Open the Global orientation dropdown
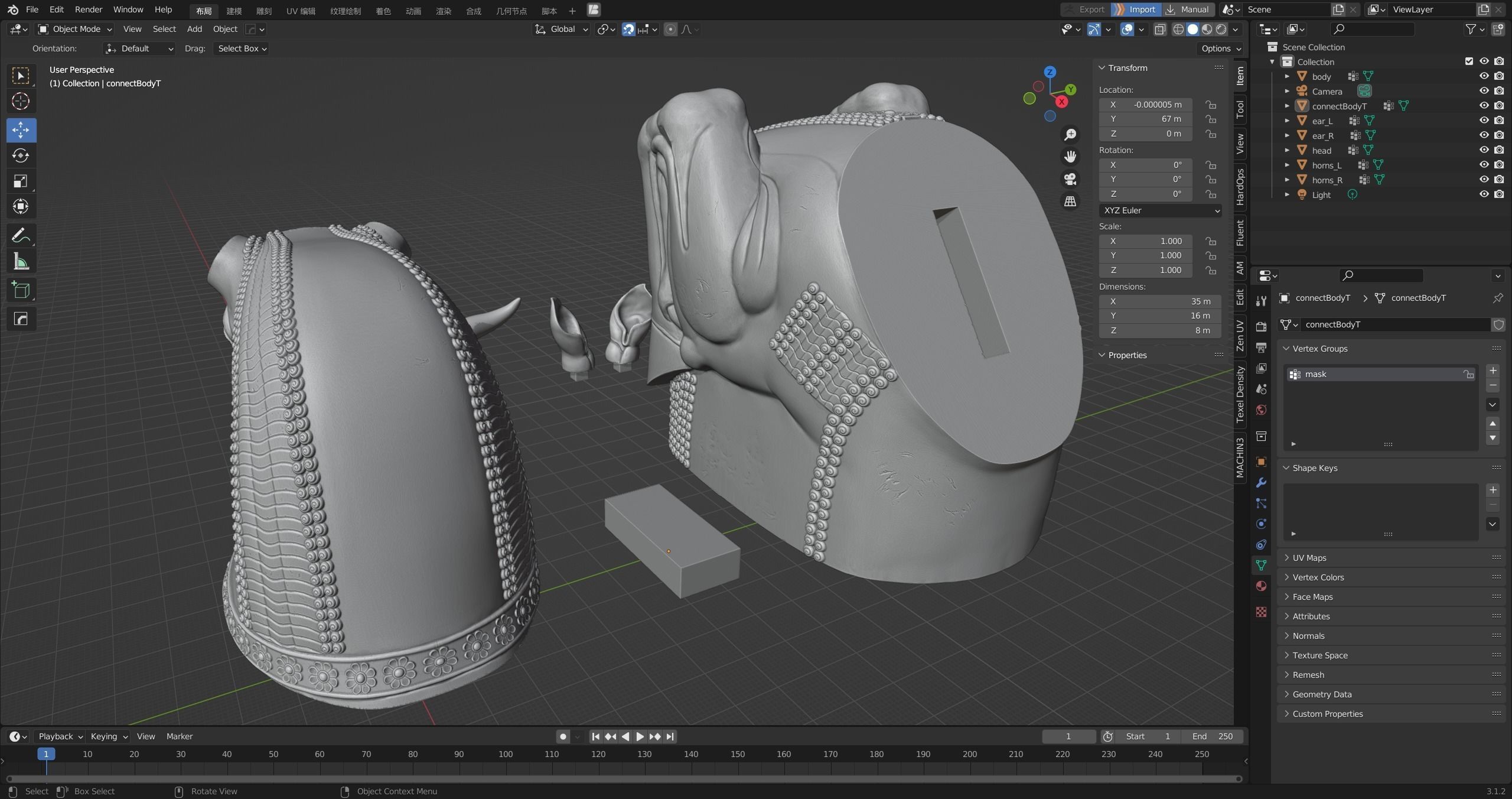Viewport: 1512px width, 799px height. [561, 29]
